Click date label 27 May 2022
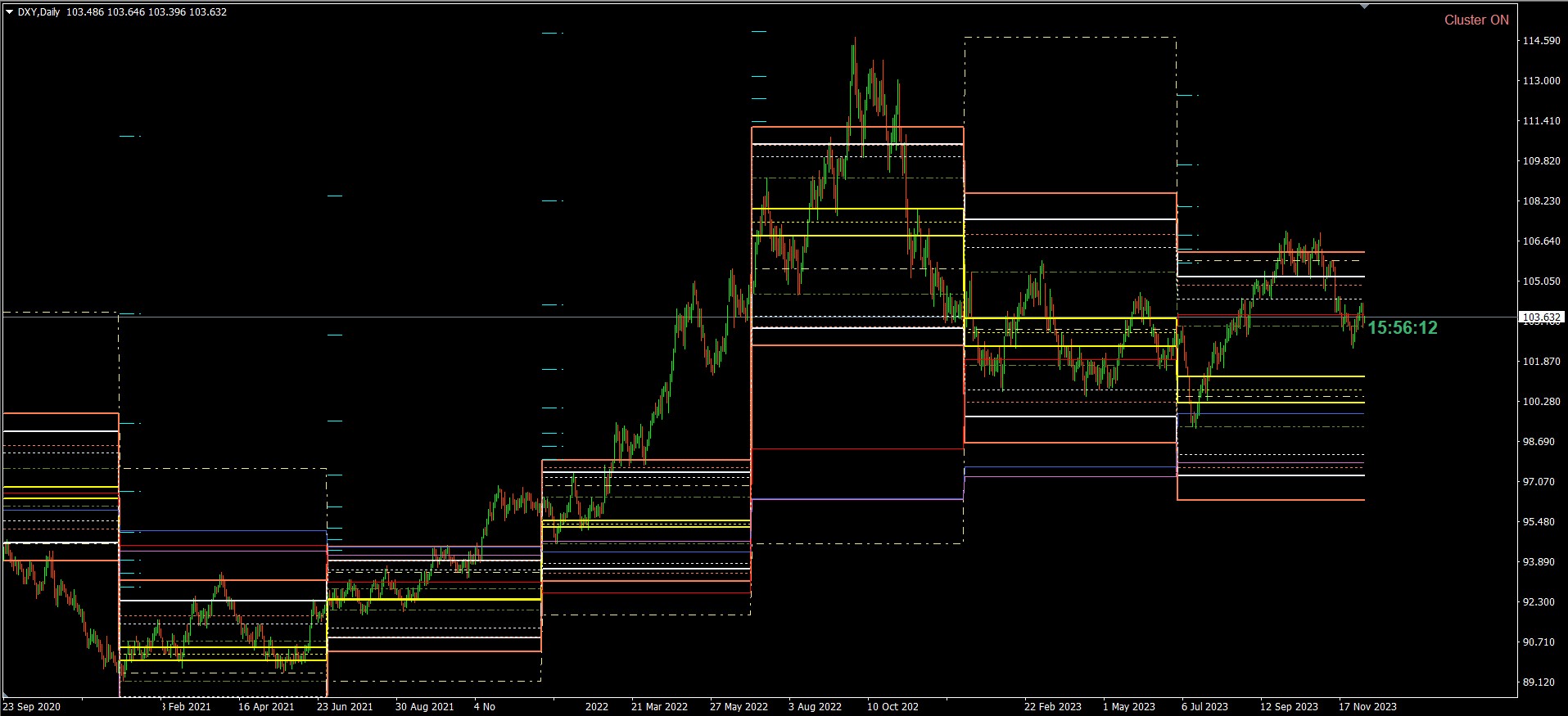The height and width of the screenshot is (716, 1568). [x=739, y=707]
